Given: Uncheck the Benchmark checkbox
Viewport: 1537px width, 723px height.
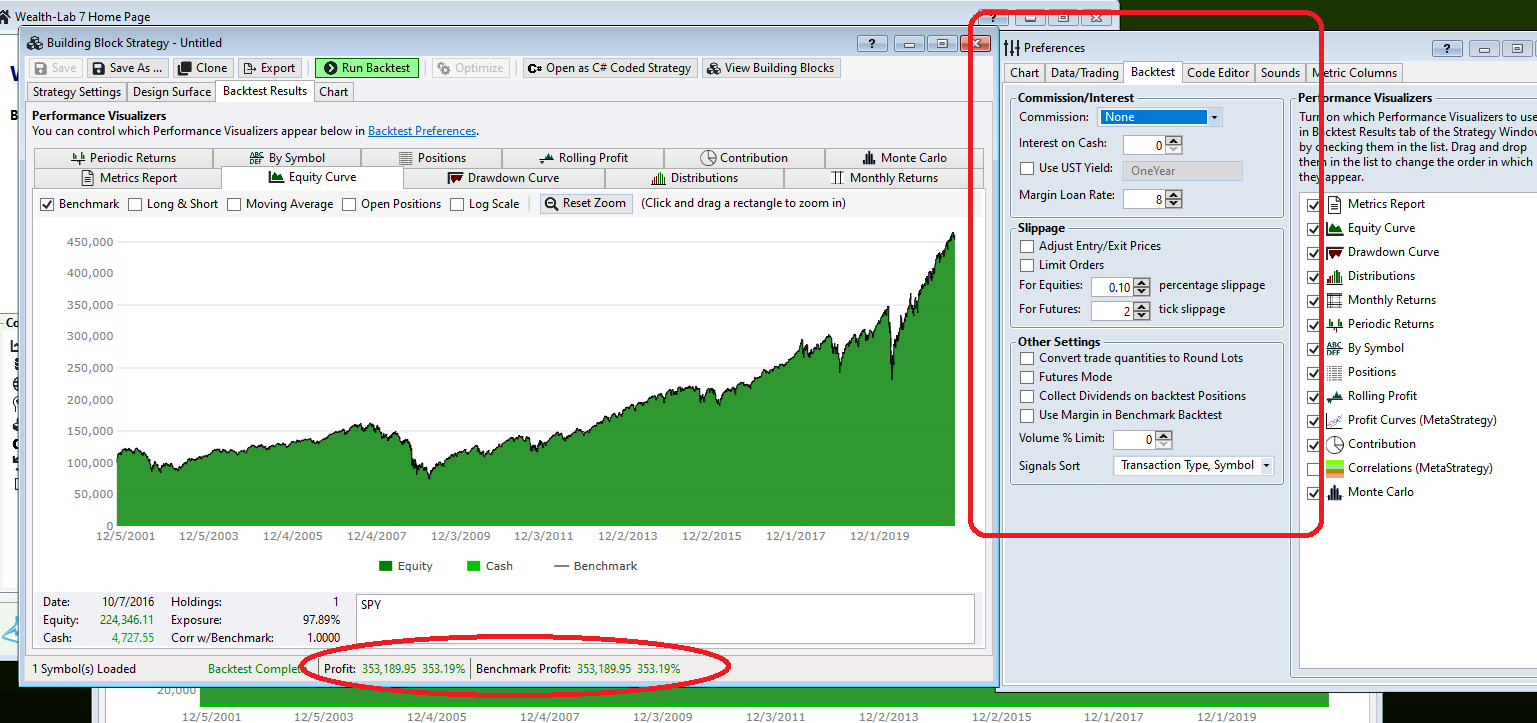Looking at the screenshot, I should [47, 204].
